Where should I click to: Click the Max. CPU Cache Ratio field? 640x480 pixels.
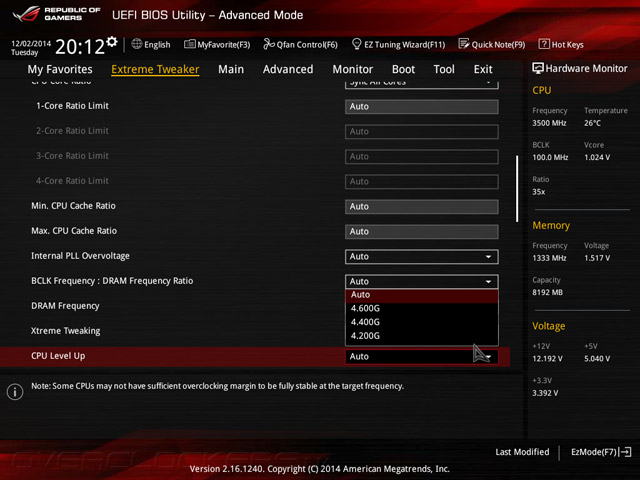(x=422, y=231)
